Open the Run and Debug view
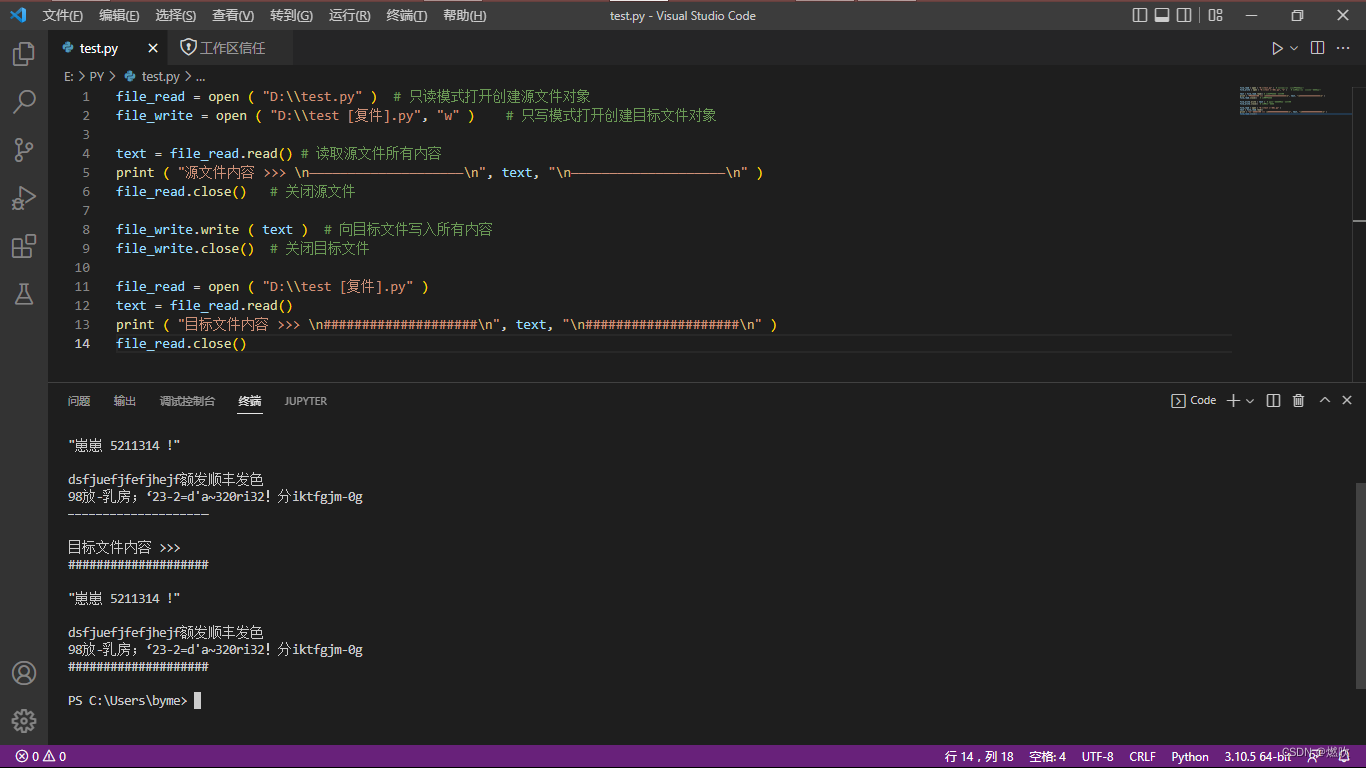The image size is (1366, 768). coord(24,198)
